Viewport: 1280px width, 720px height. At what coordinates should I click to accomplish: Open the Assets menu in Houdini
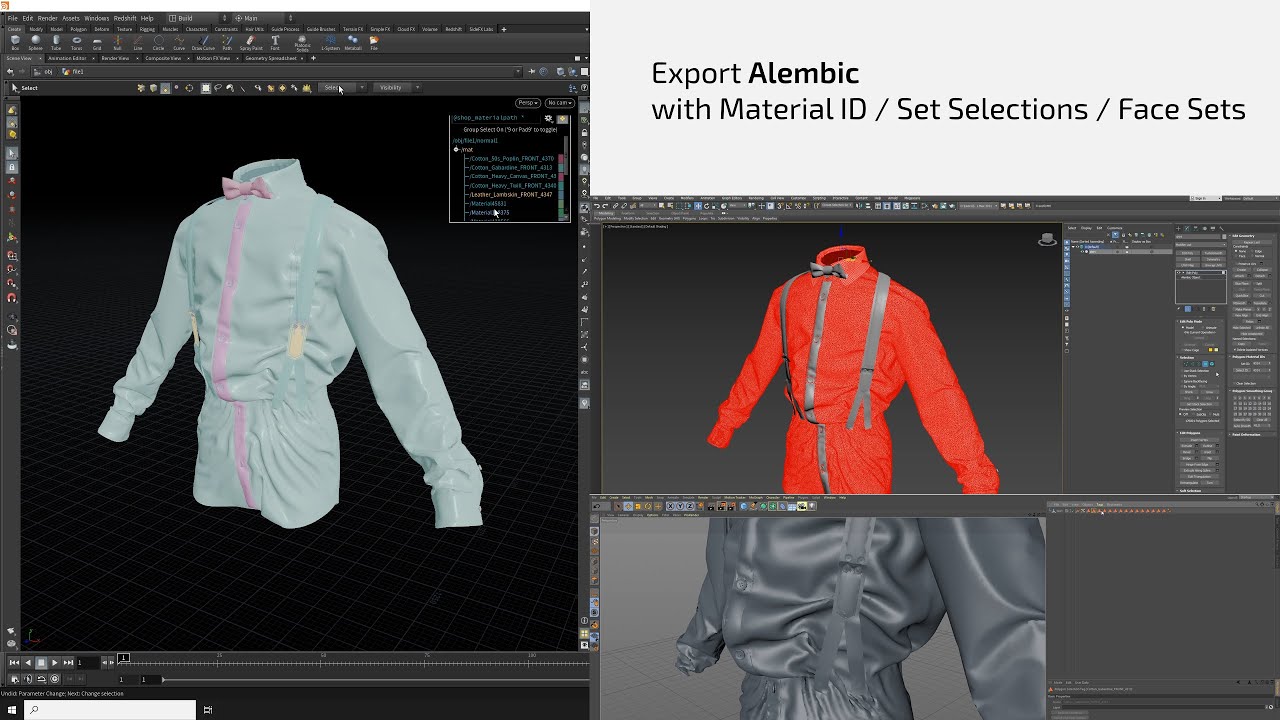71,18
